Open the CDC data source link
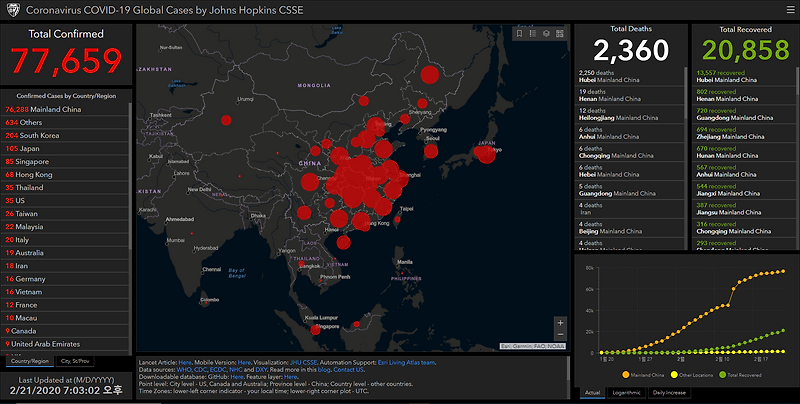This screenshot has height=404, width=800. click(x=200, y=370)
